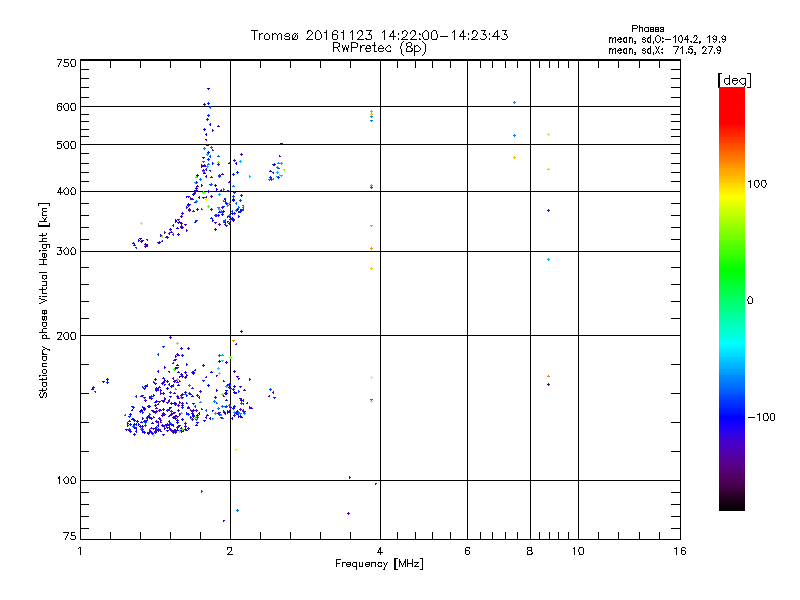Click the '[deg]' colorbar unit label
This screenshot has width=800, height=600.
734,80
